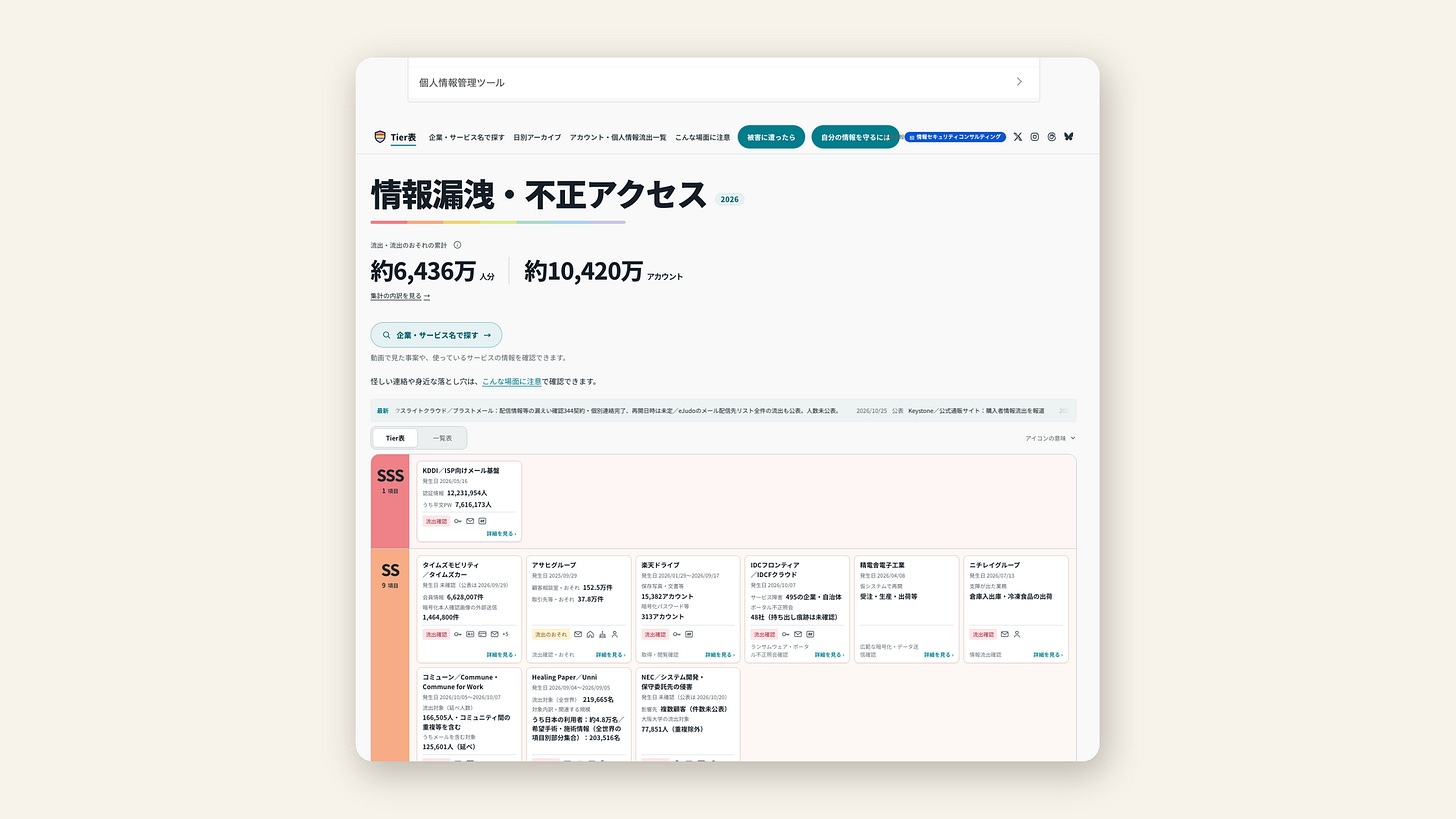Image resolution: width=1456 pixels, height=819 pixels.
Task: Open the 集計の内訳を見る link
Action: click(x=400, y=296)
